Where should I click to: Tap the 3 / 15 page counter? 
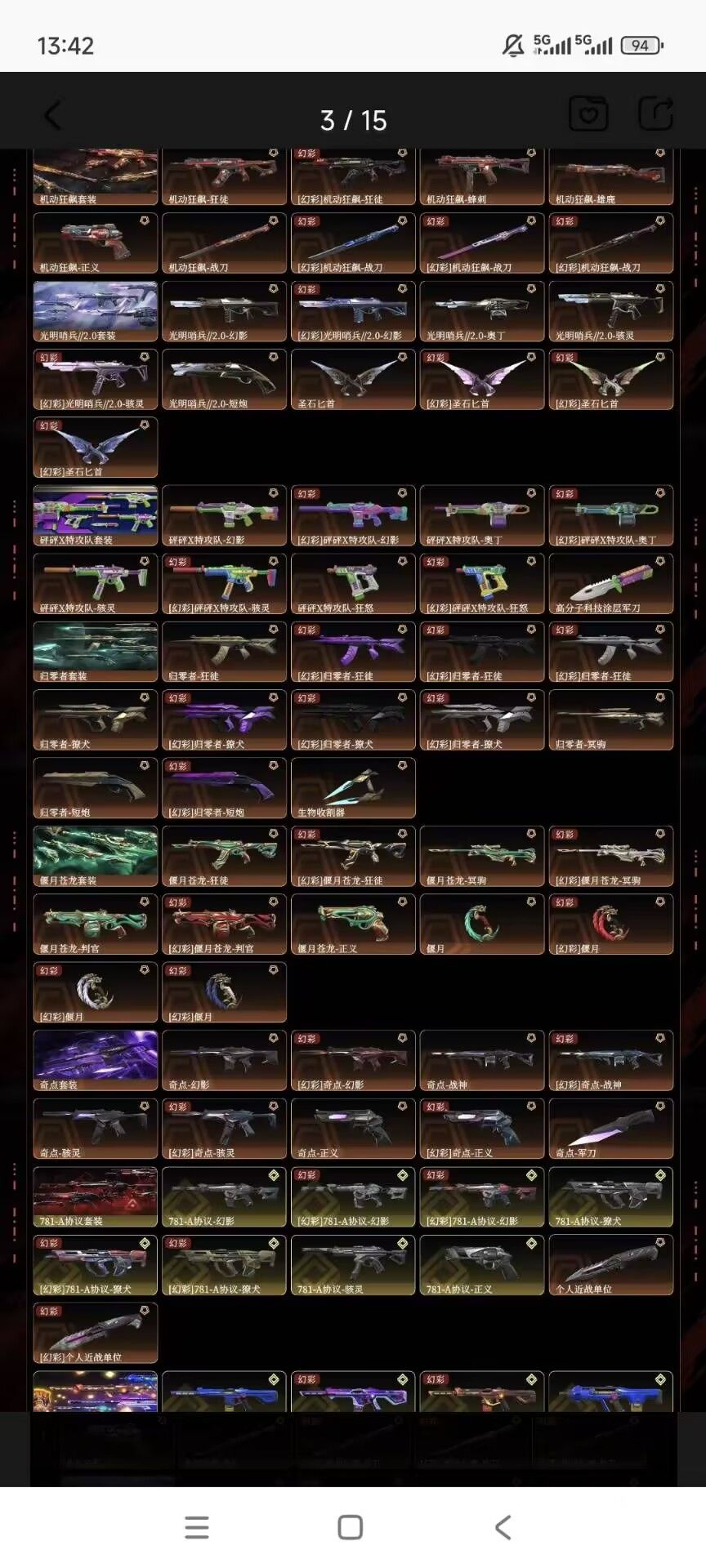[353, 121]
